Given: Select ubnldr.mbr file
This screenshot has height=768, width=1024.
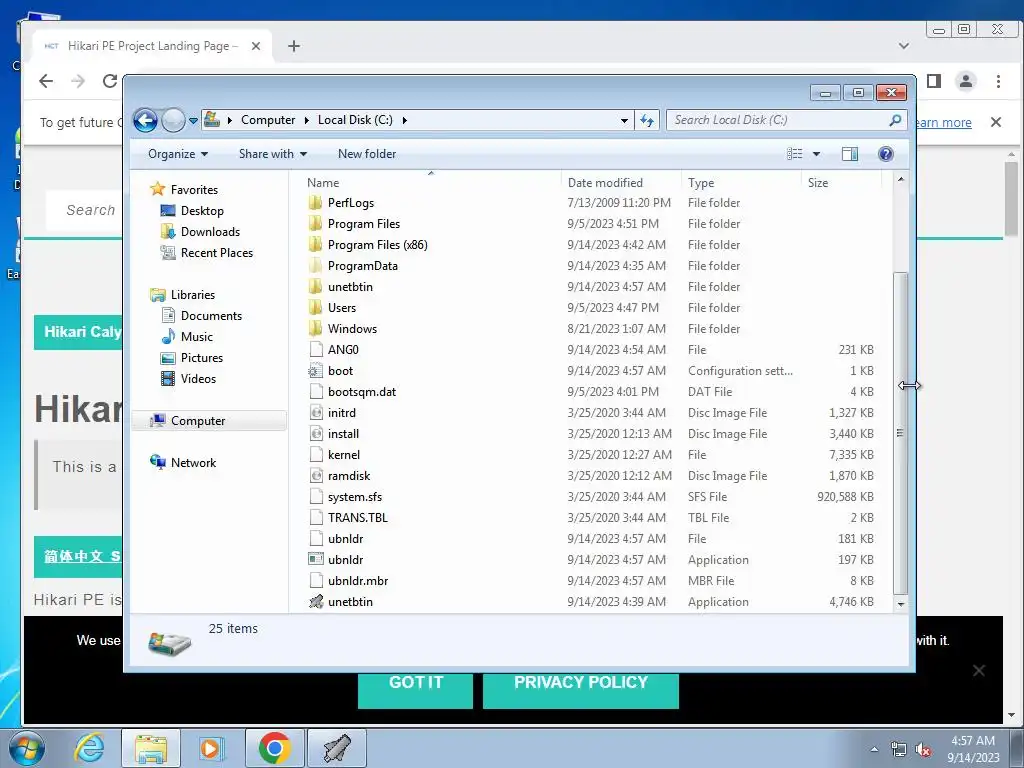Looking at the screenshot, I should click(x=358, y=581).
